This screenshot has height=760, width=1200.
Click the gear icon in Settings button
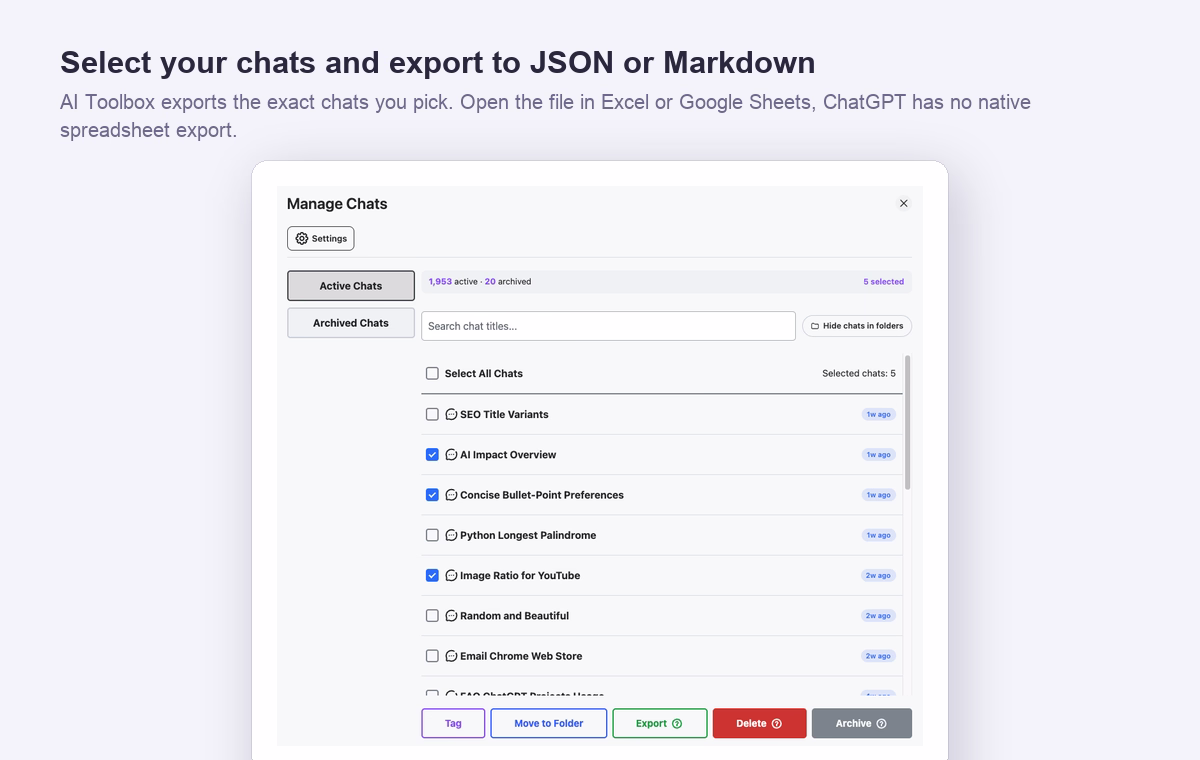tap(302, 239)
